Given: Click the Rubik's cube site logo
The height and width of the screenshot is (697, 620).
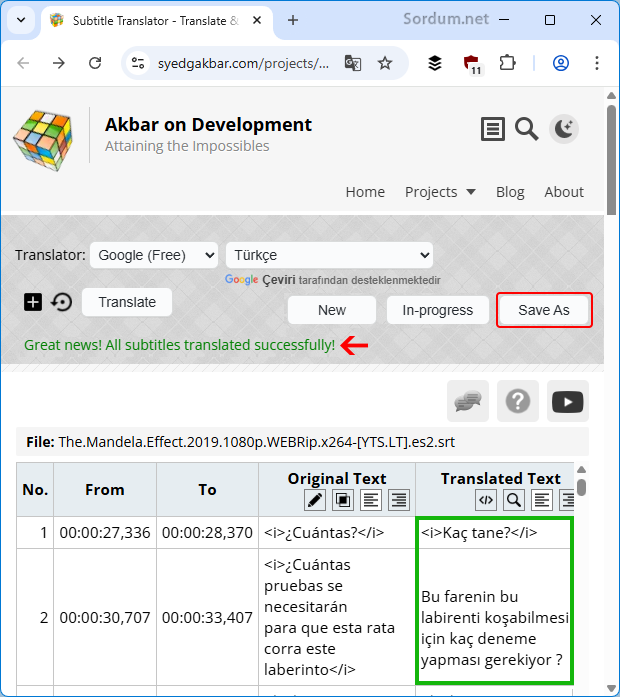Looking at the screenshot, I should tap(43, 140).
